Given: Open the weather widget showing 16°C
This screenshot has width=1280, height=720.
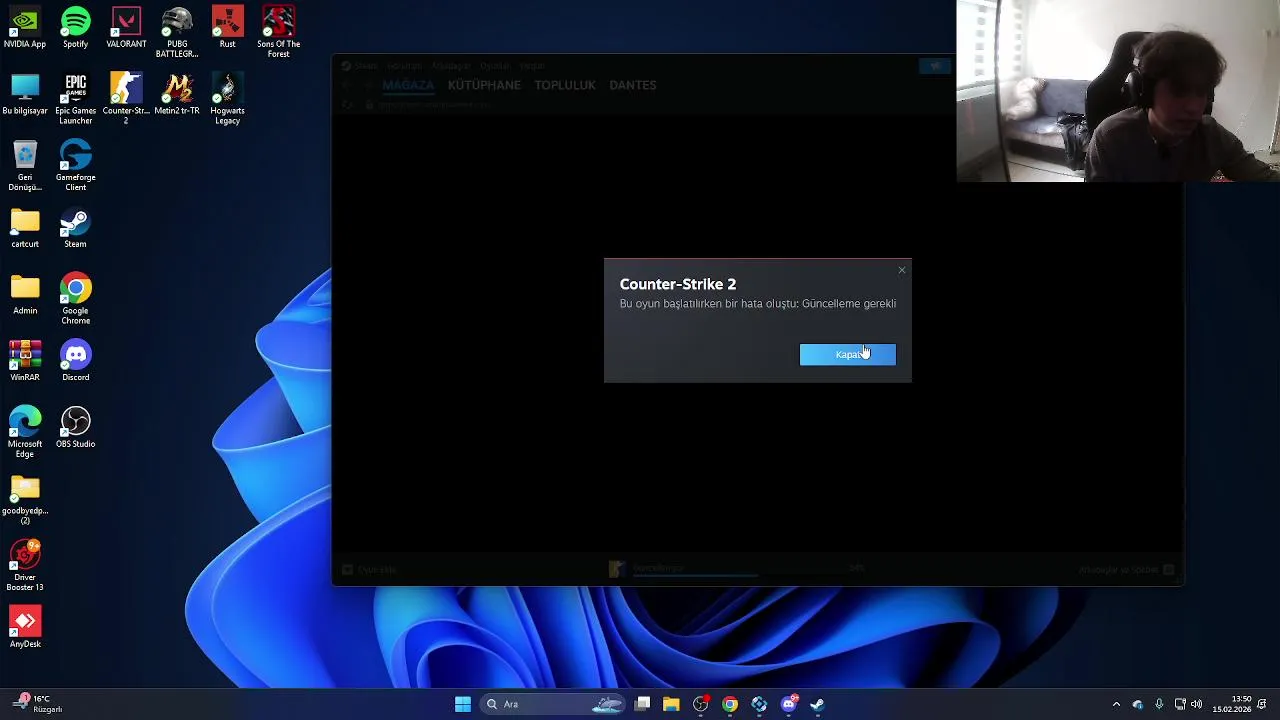Looking at the screenshot, I should 36,704.
